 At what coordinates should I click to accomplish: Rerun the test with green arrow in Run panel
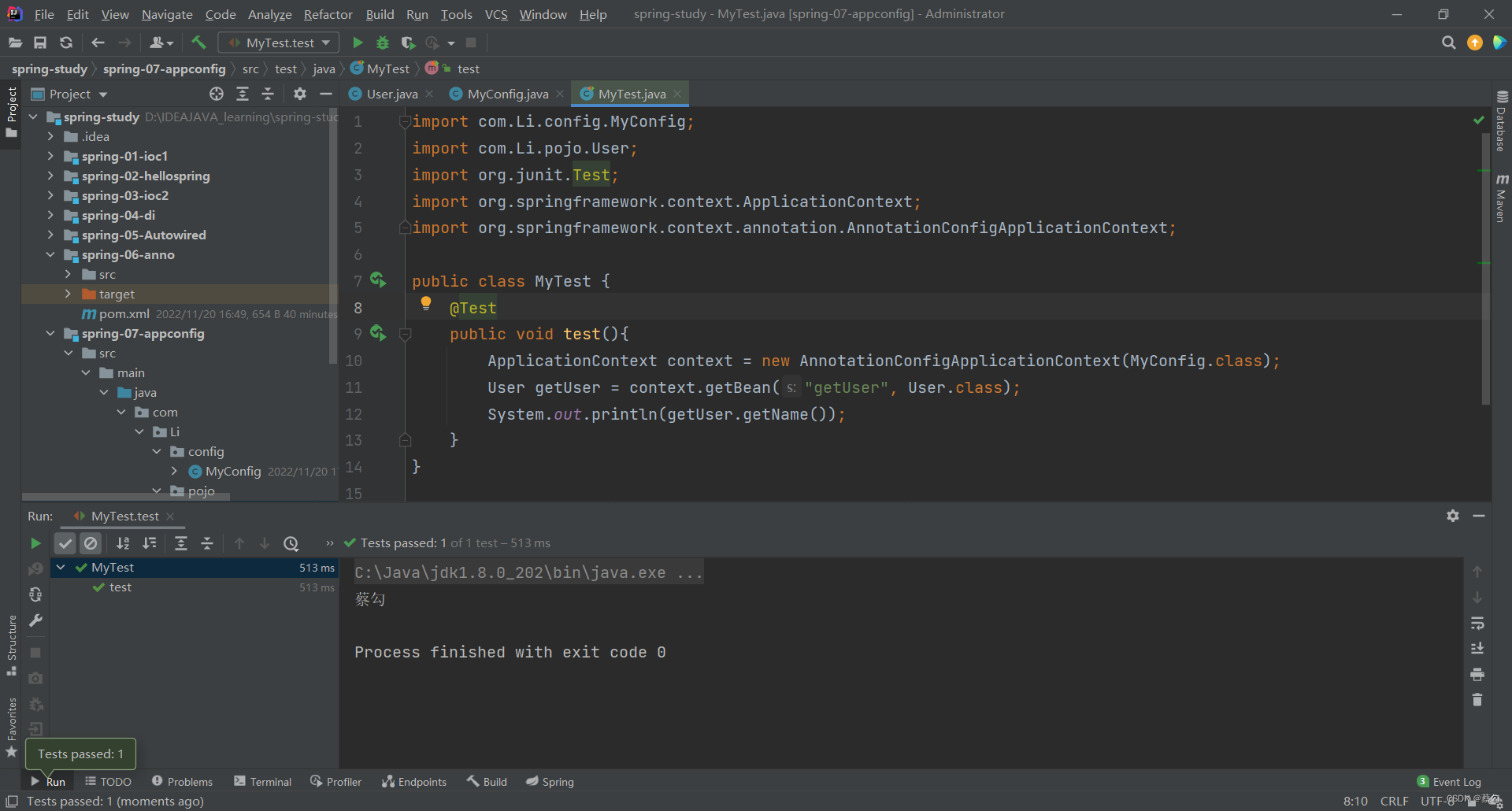tap(35, 543)
